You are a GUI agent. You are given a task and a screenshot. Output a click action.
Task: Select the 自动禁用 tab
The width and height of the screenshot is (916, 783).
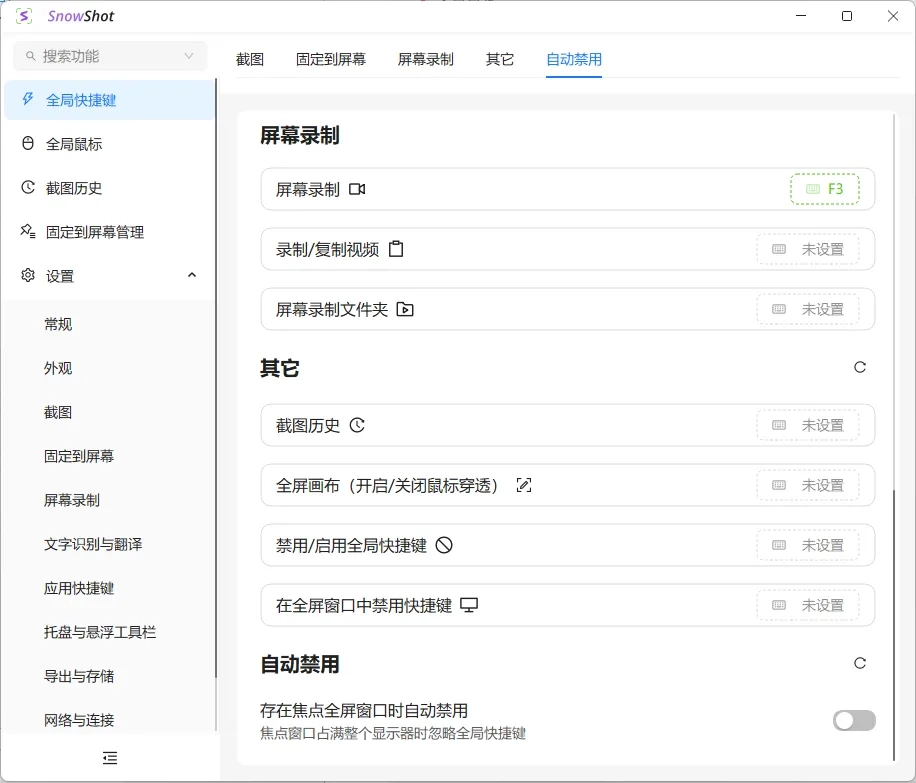tap(574, 59)
